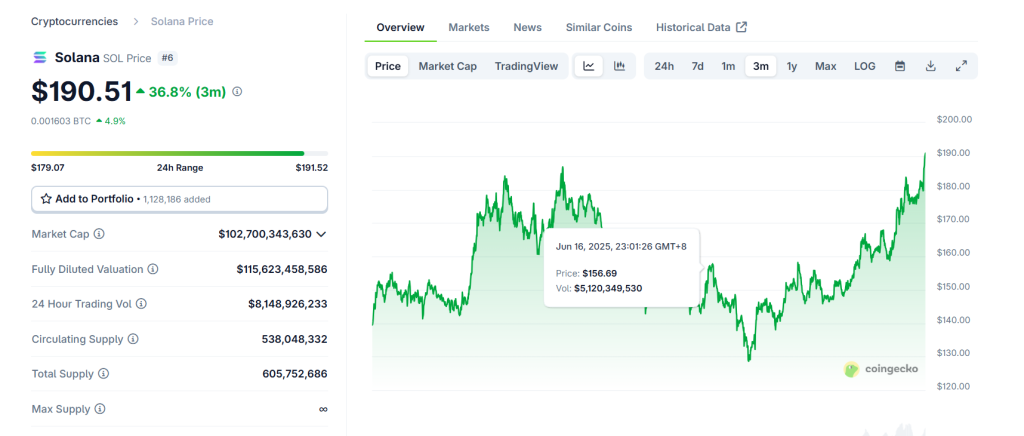Click the #6 rank badge
1024x436 pixels.
168,58
